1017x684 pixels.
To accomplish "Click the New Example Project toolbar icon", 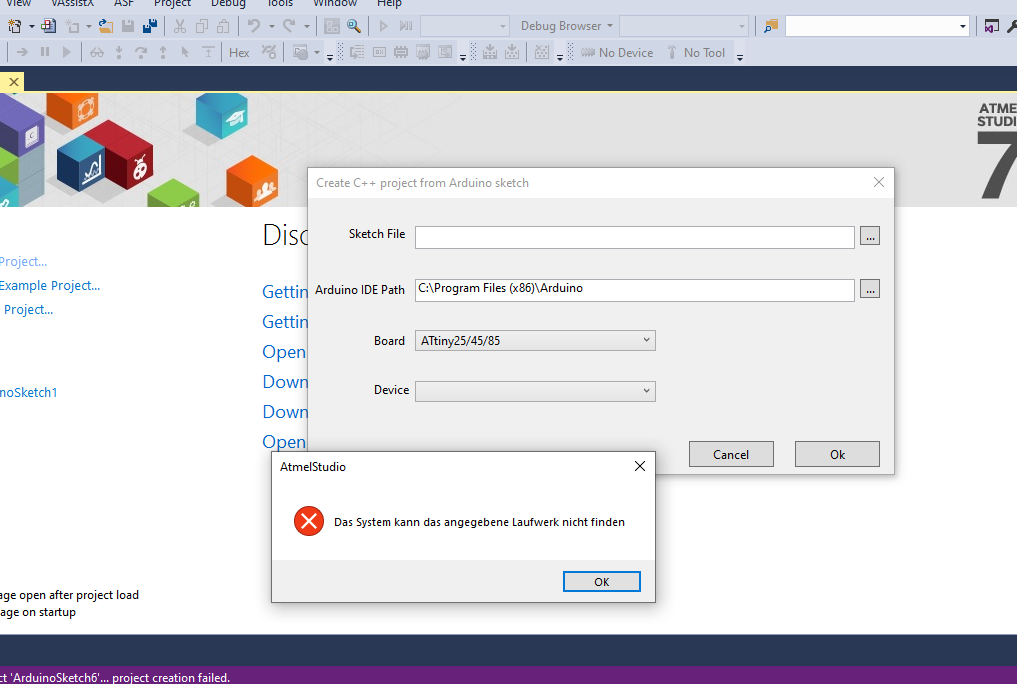I will (x=49, y=26).
